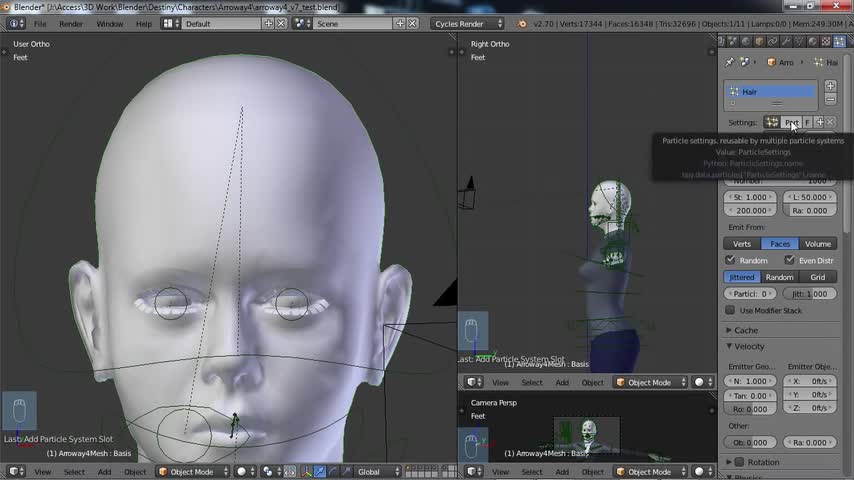Add a new particle system slot
This screenshot has height=480, width=854.
(x=830, y=86)
